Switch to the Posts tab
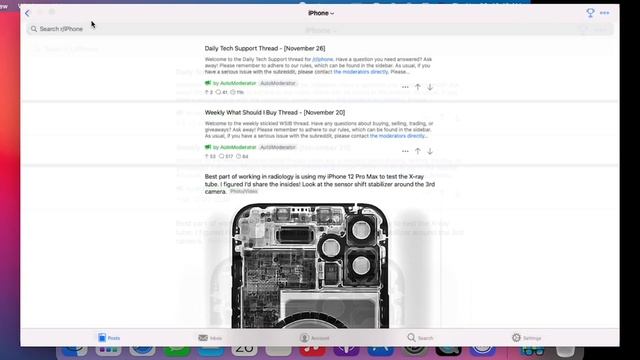This screenshot has width=640, height=360. point(109,338)
